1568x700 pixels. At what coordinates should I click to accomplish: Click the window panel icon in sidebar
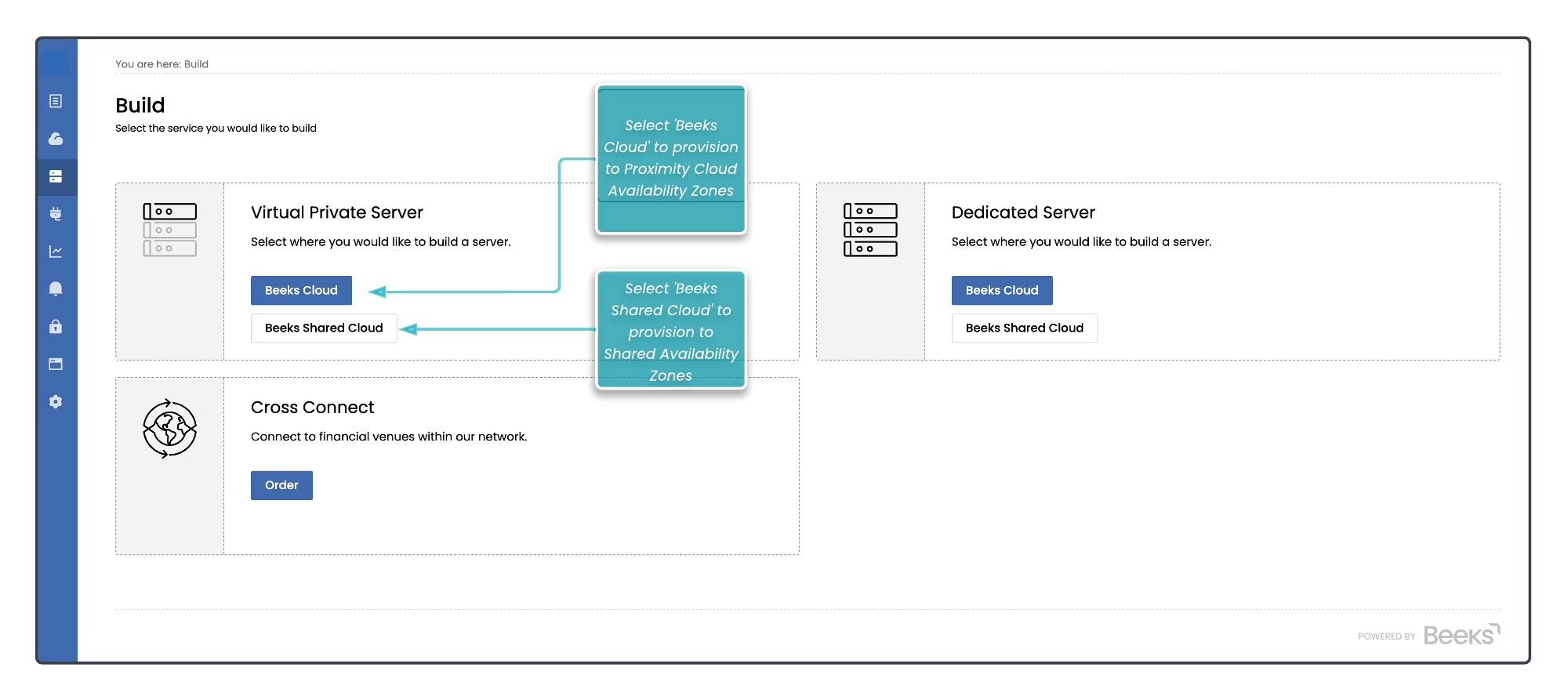(x=56, y=364)
